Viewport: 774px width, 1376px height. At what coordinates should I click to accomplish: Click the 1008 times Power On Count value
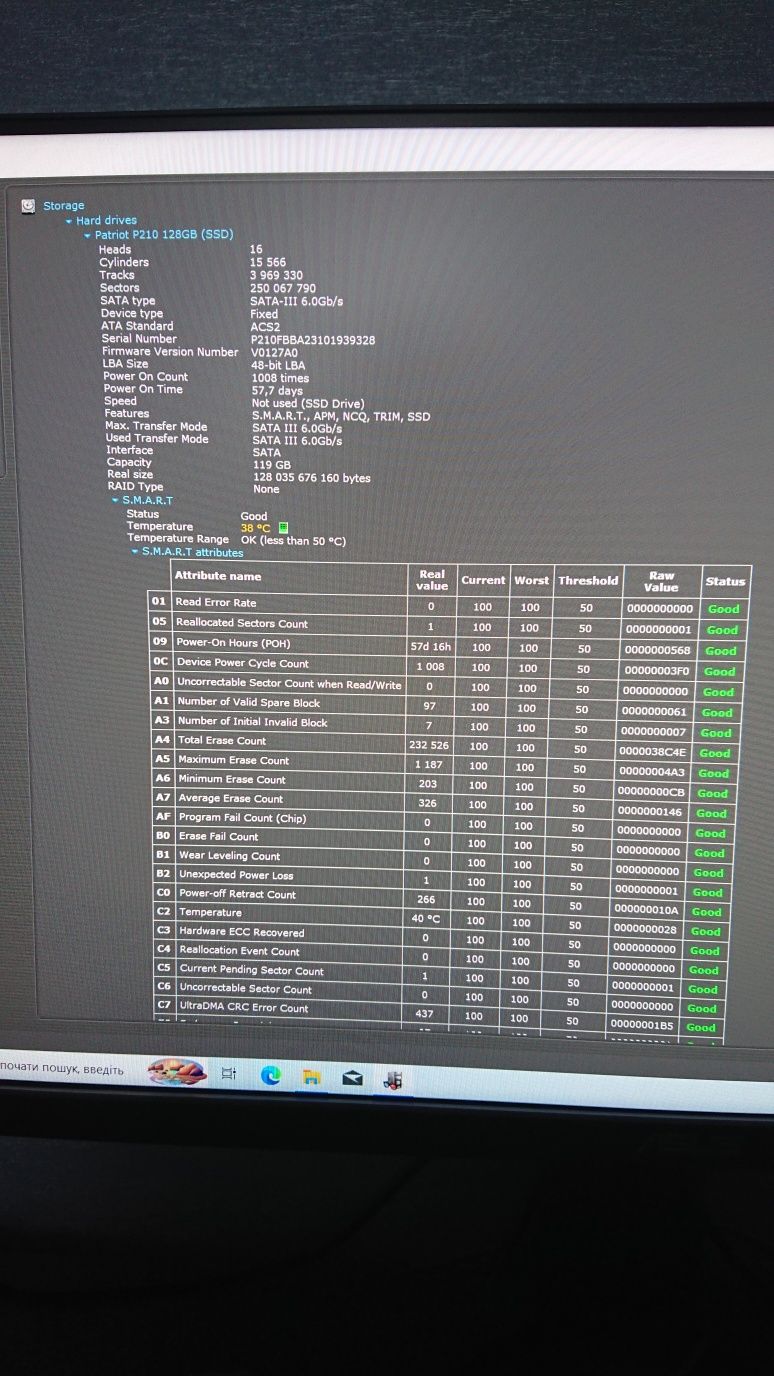[x=281, y=379]
